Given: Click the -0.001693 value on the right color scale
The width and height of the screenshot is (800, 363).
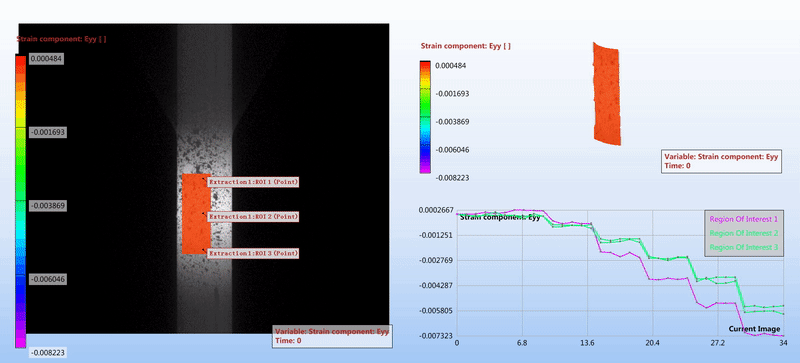Looking at the screenshot, I should (452, 93).
